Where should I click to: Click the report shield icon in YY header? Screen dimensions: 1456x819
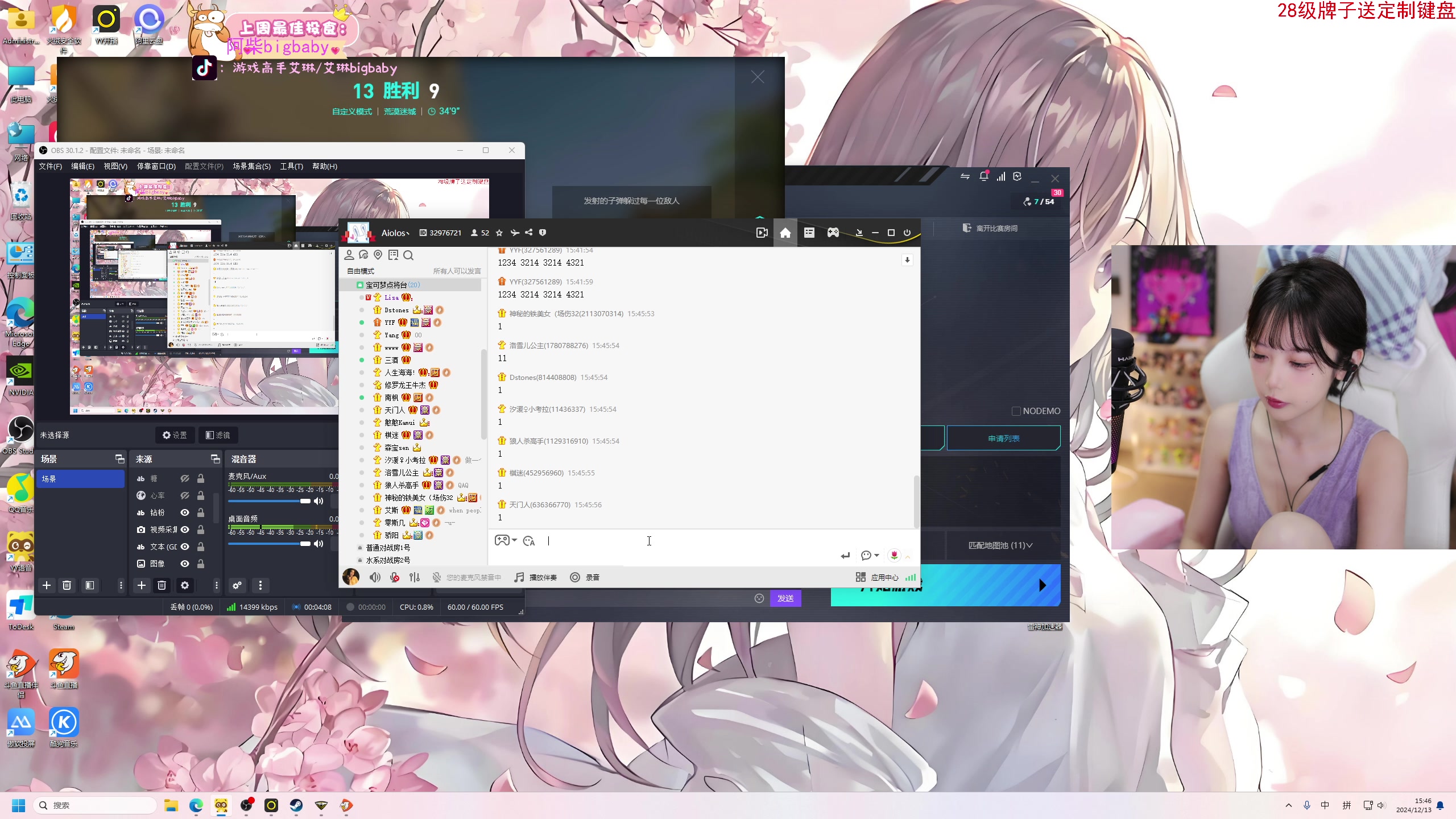pos(543,233)
